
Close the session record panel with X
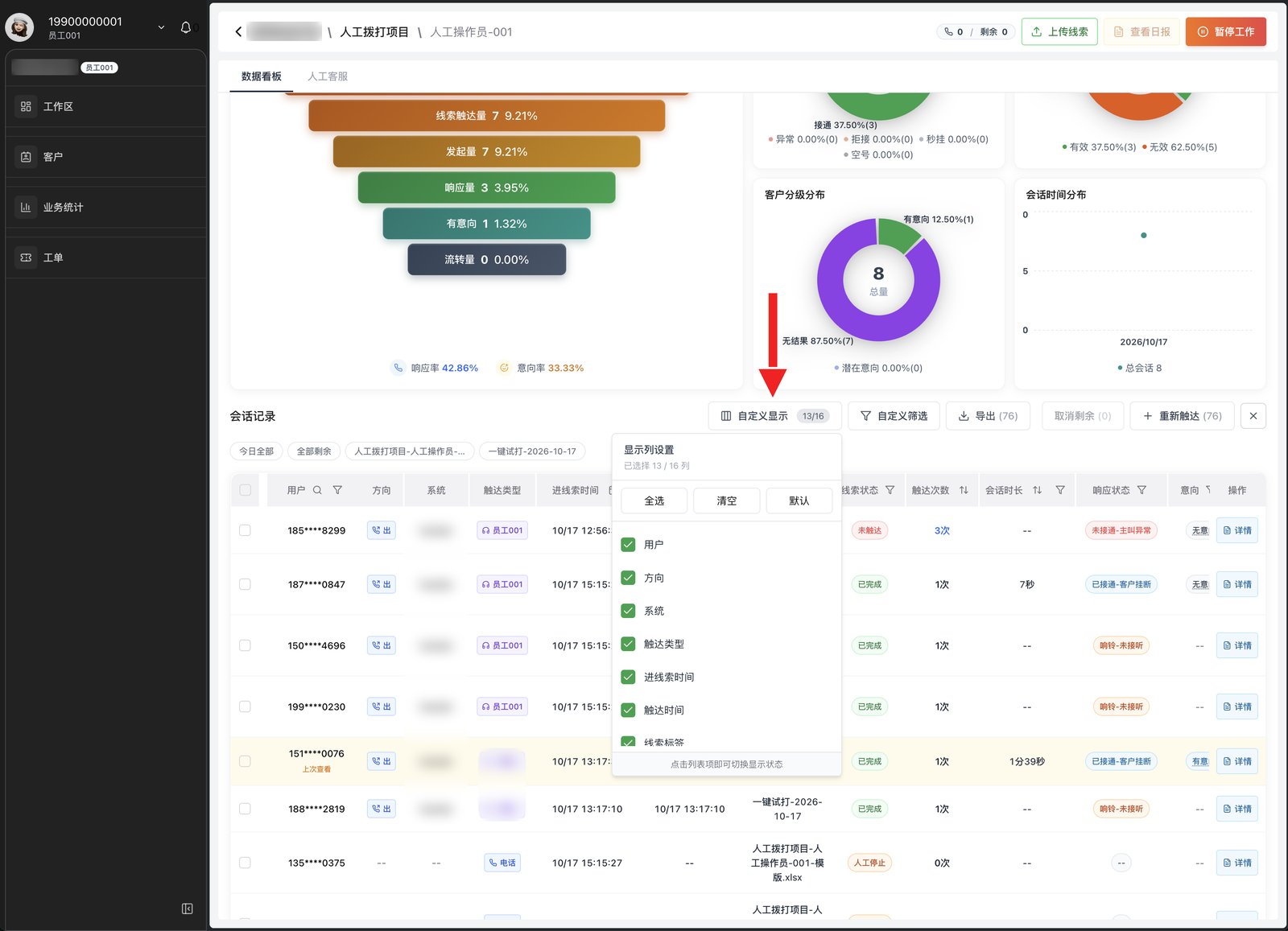coord(1253,416)
